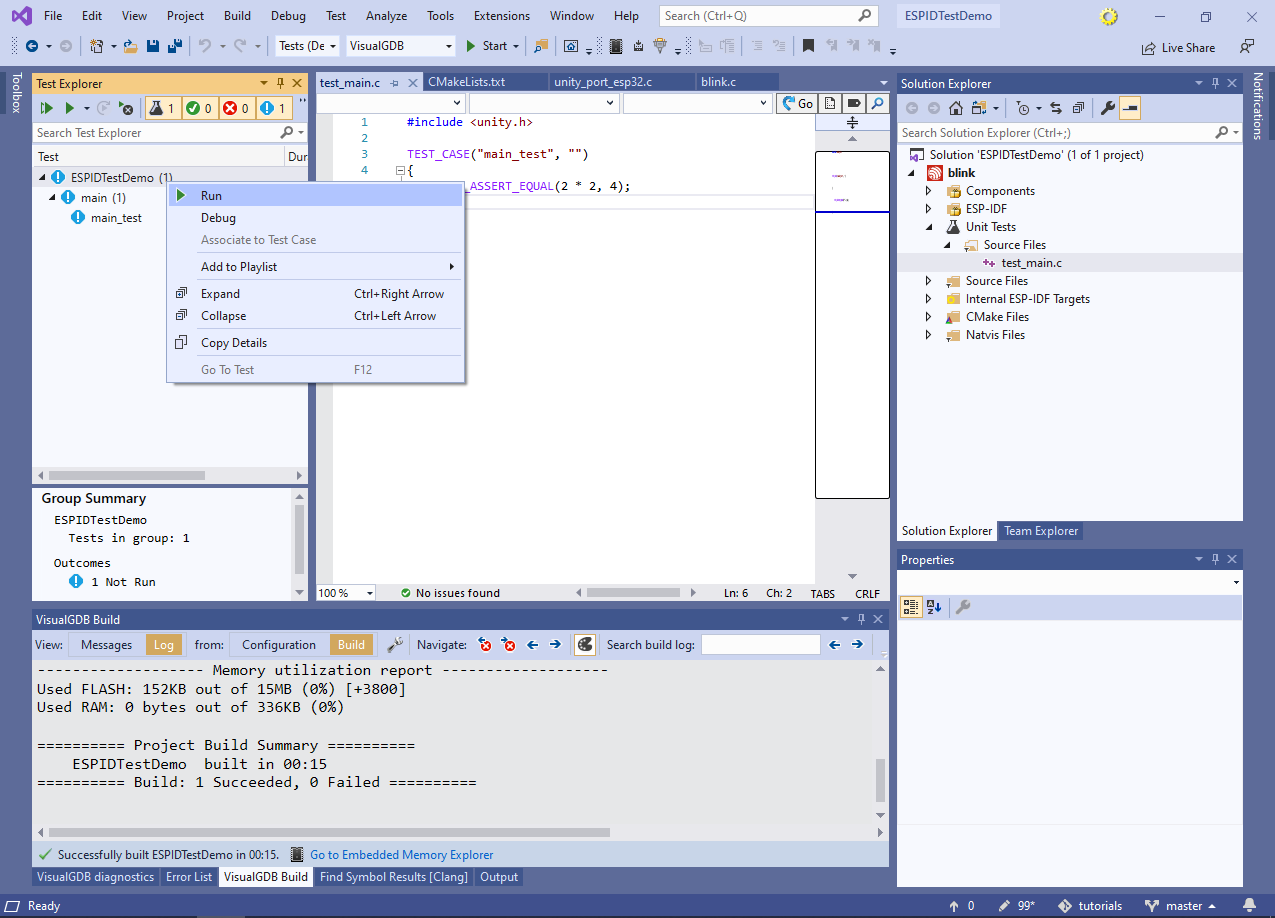Open build settings wrench in VisualGDB Build

(x=395, y=645)
